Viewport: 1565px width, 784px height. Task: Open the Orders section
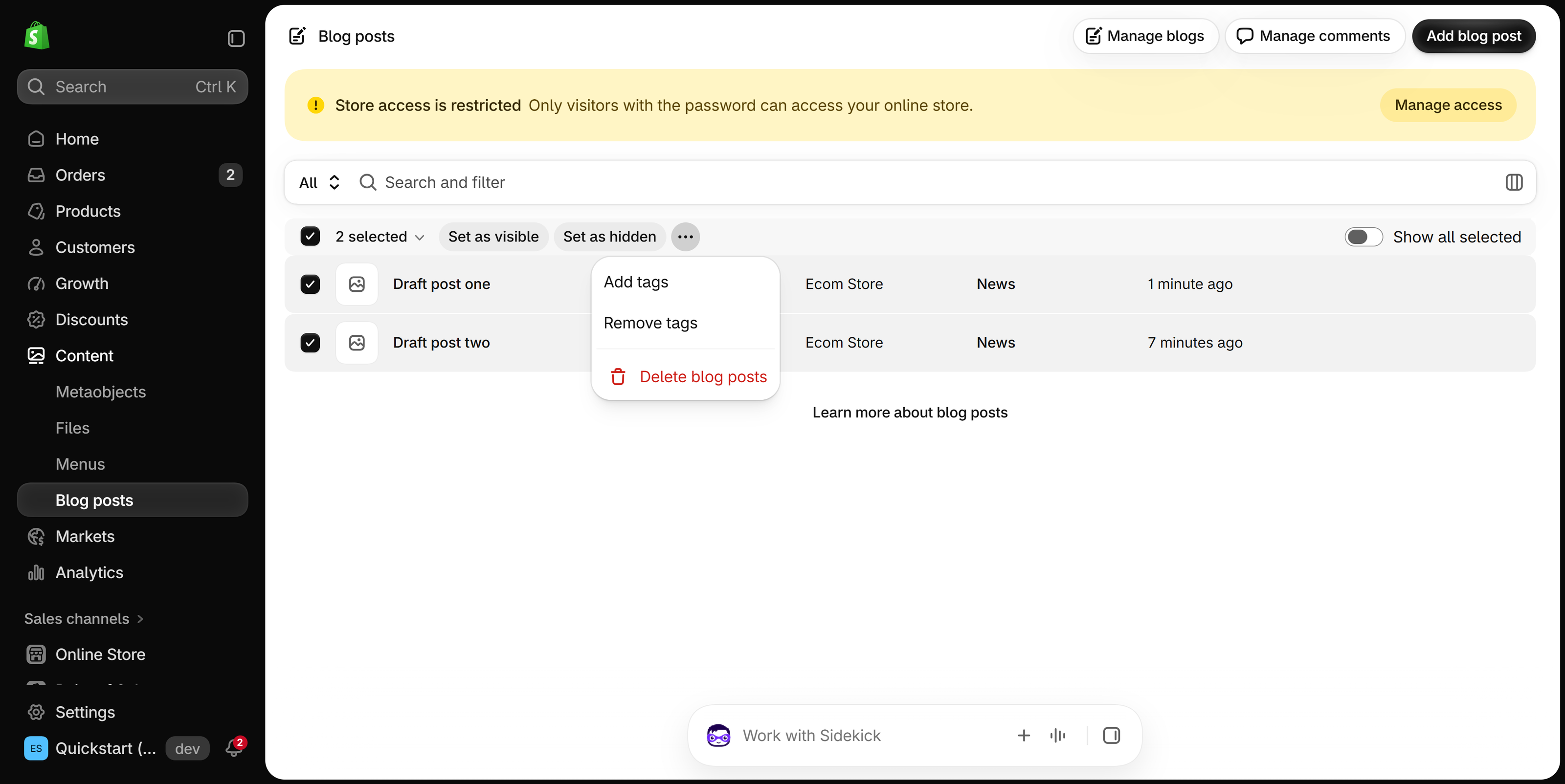(133, 175)
